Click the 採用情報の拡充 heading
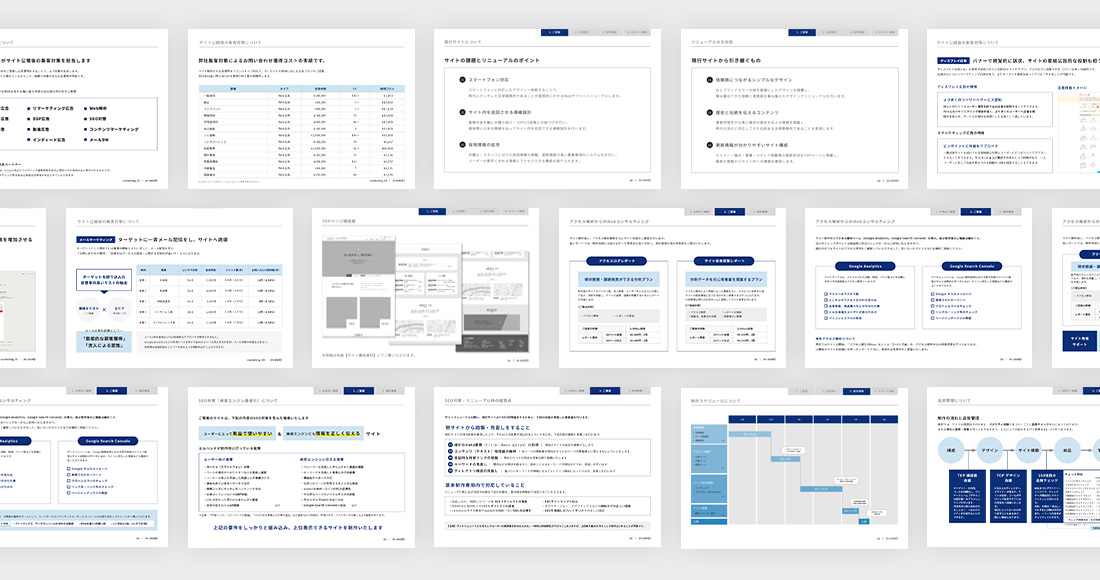Screen dimensions: 1100x580 point(484,144)
